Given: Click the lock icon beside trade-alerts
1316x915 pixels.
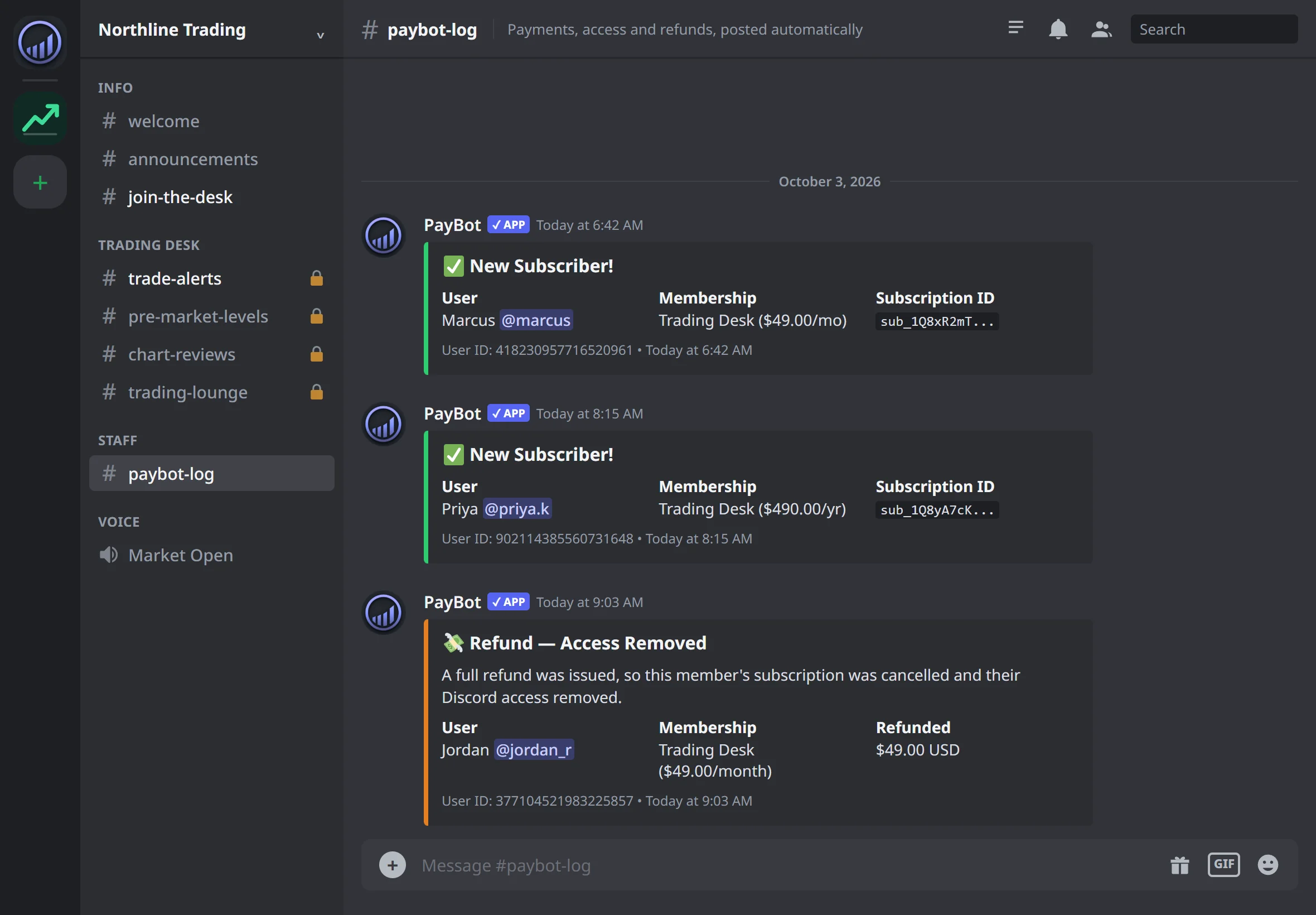Looking at the screenshot, I should tap(316, 278).
